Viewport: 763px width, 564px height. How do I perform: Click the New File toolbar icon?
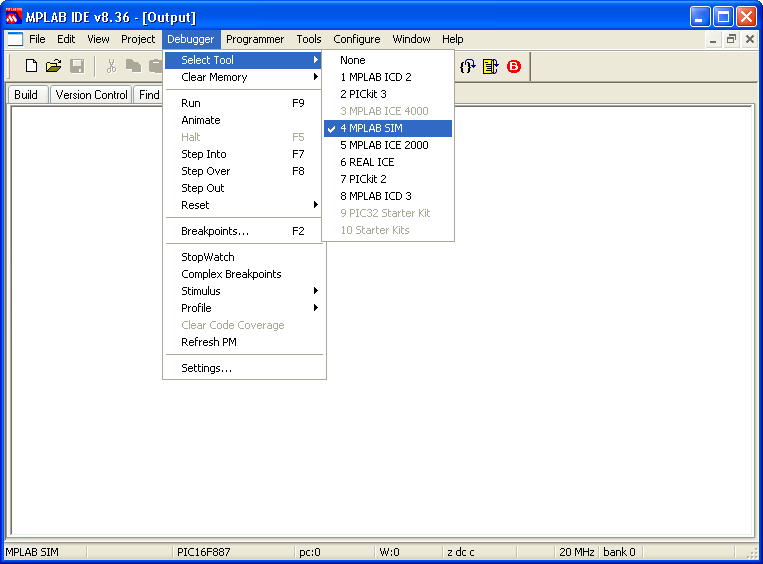(x=31, y=66)
